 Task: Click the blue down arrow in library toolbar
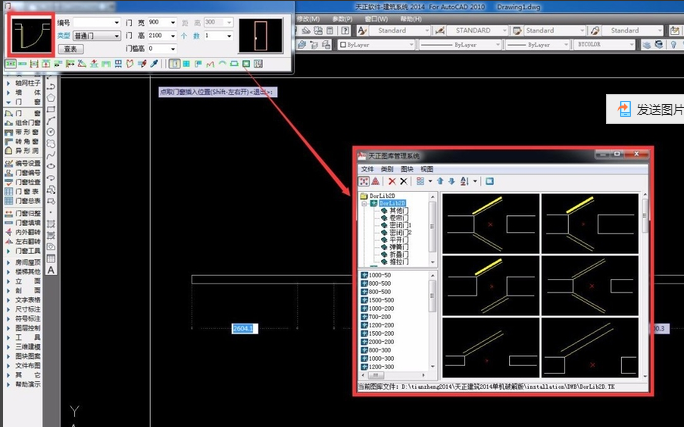click(451, 181)
